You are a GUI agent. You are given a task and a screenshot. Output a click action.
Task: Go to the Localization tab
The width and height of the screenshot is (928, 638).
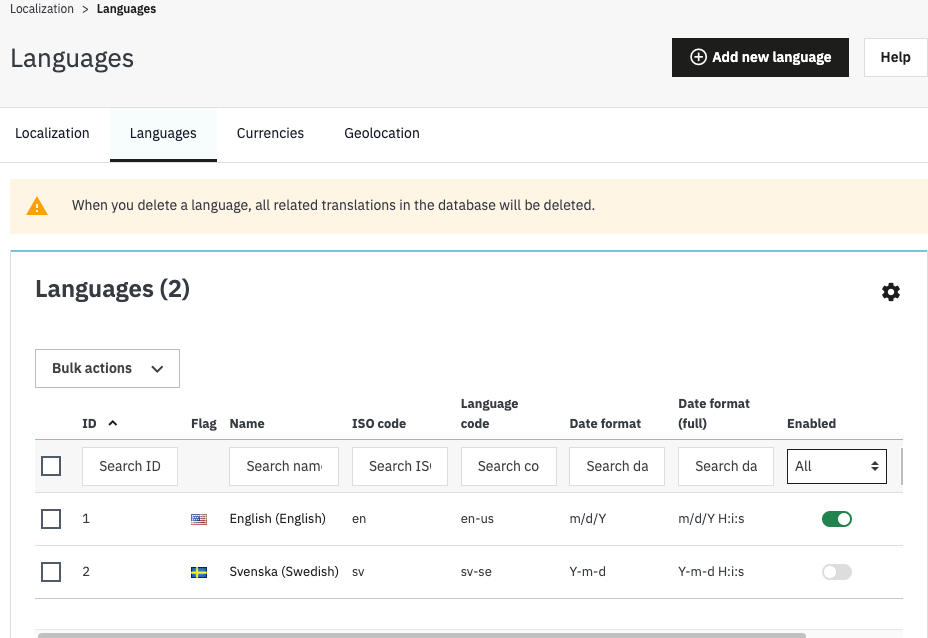click(x=52, y=133)
